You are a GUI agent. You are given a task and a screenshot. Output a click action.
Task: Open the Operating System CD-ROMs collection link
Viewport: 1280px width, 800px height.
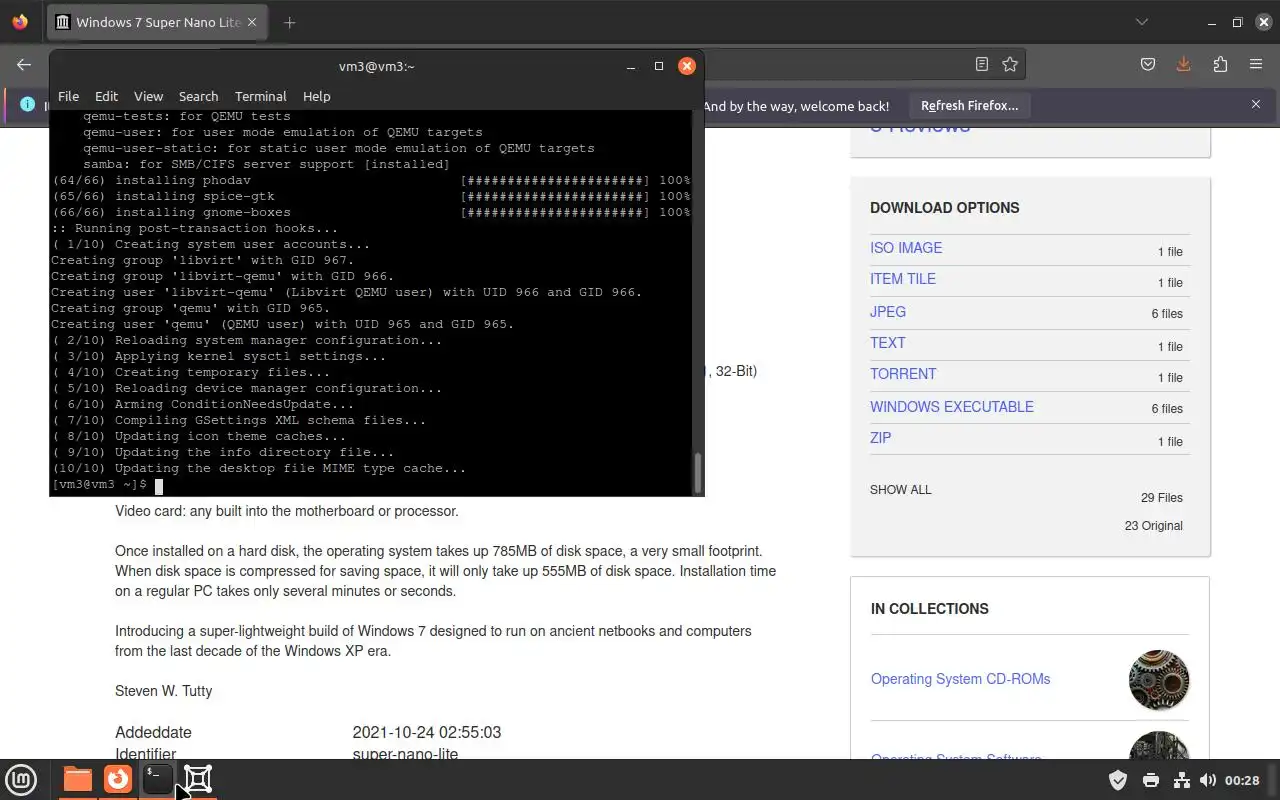pyautogui.click(x=961, y=679)
